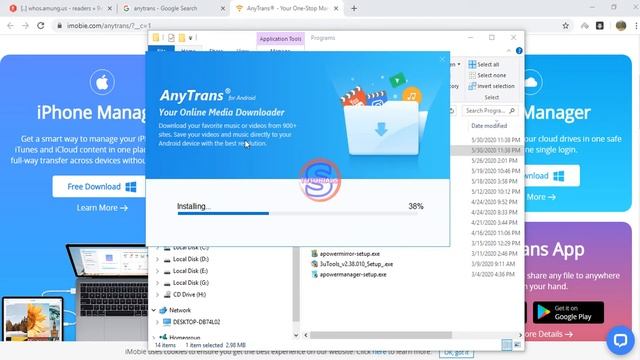Open Explorer help question icon
This screenshot has width=640, height=360.
[519, 51]
